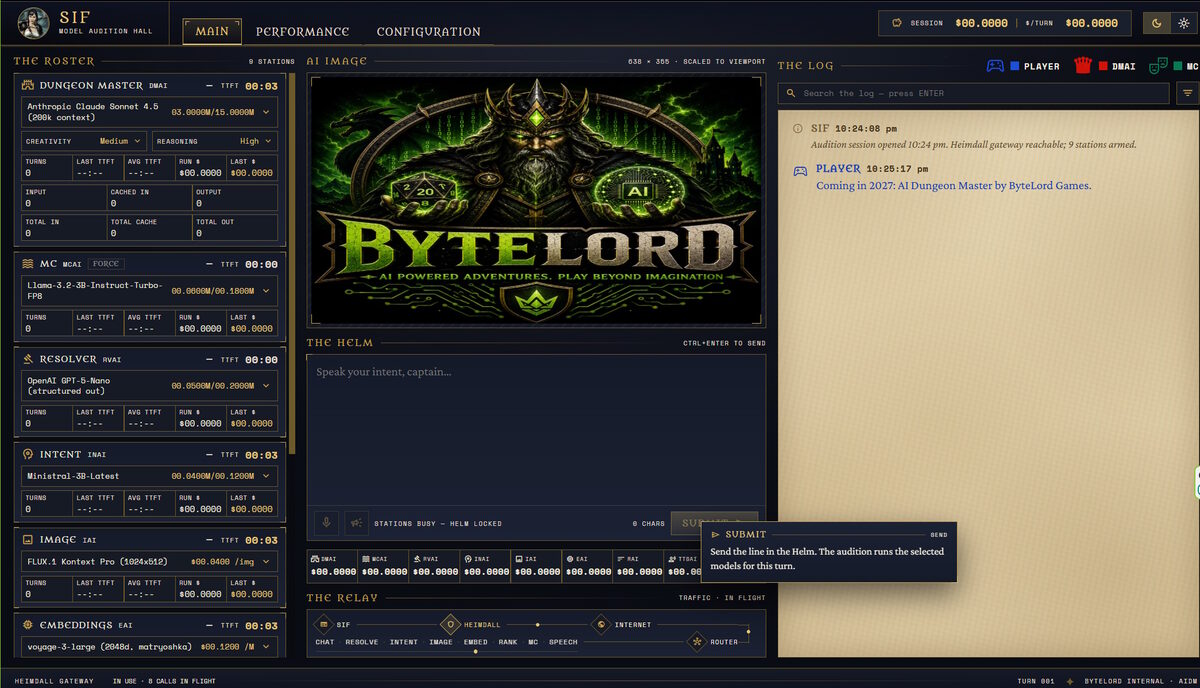Switch to dark mode with moon button
Viewport: 1200px width, 688px height.
pos(1157,23)
